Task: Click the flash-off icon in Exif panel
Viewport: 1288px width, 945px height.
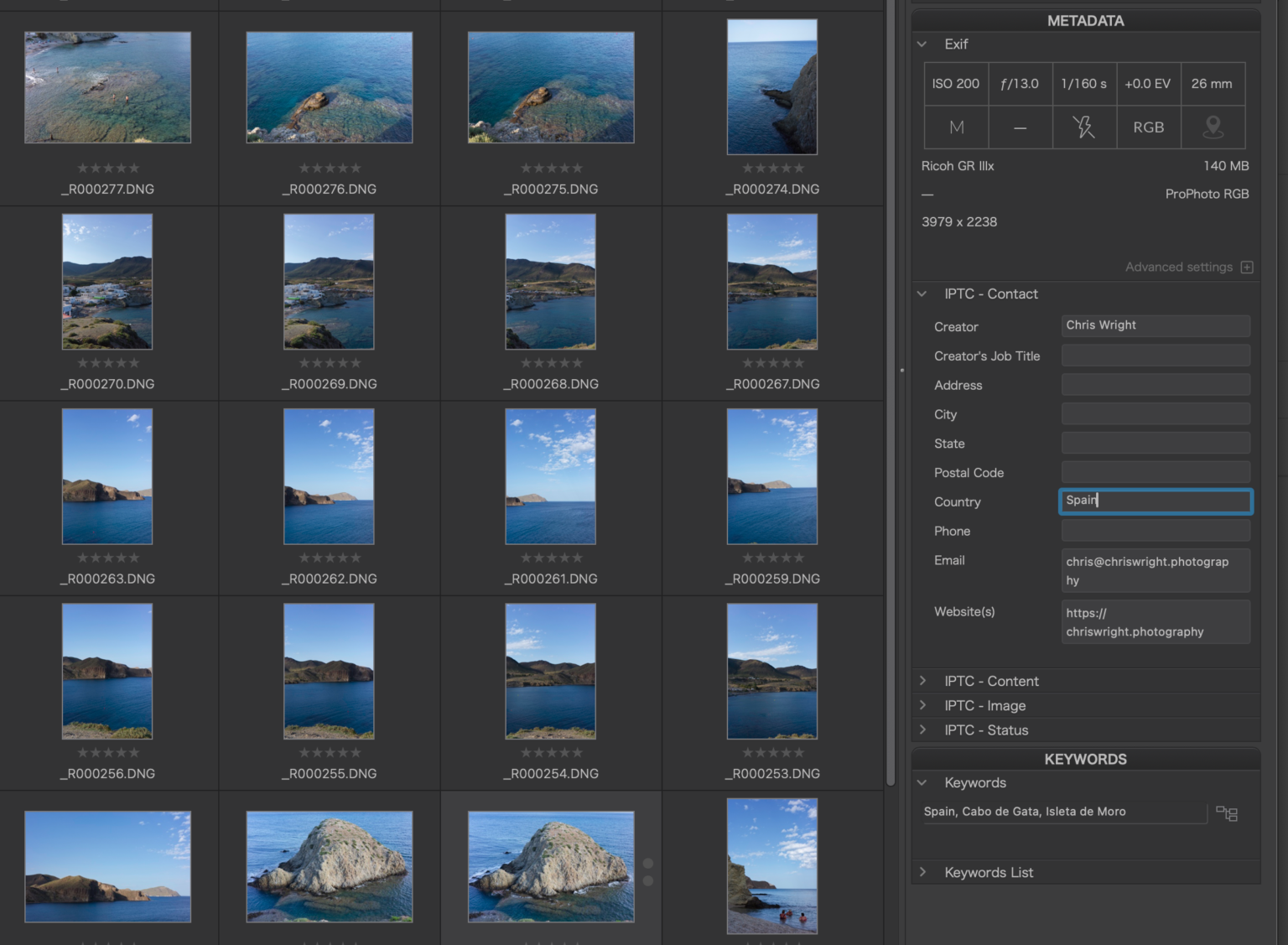Action: coord(1084,127)
